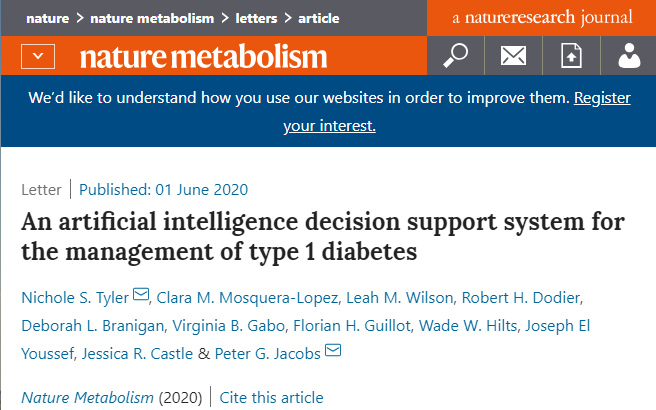
Task: Click the envelope e-alert icon
Action: click(x=513, y=56)
